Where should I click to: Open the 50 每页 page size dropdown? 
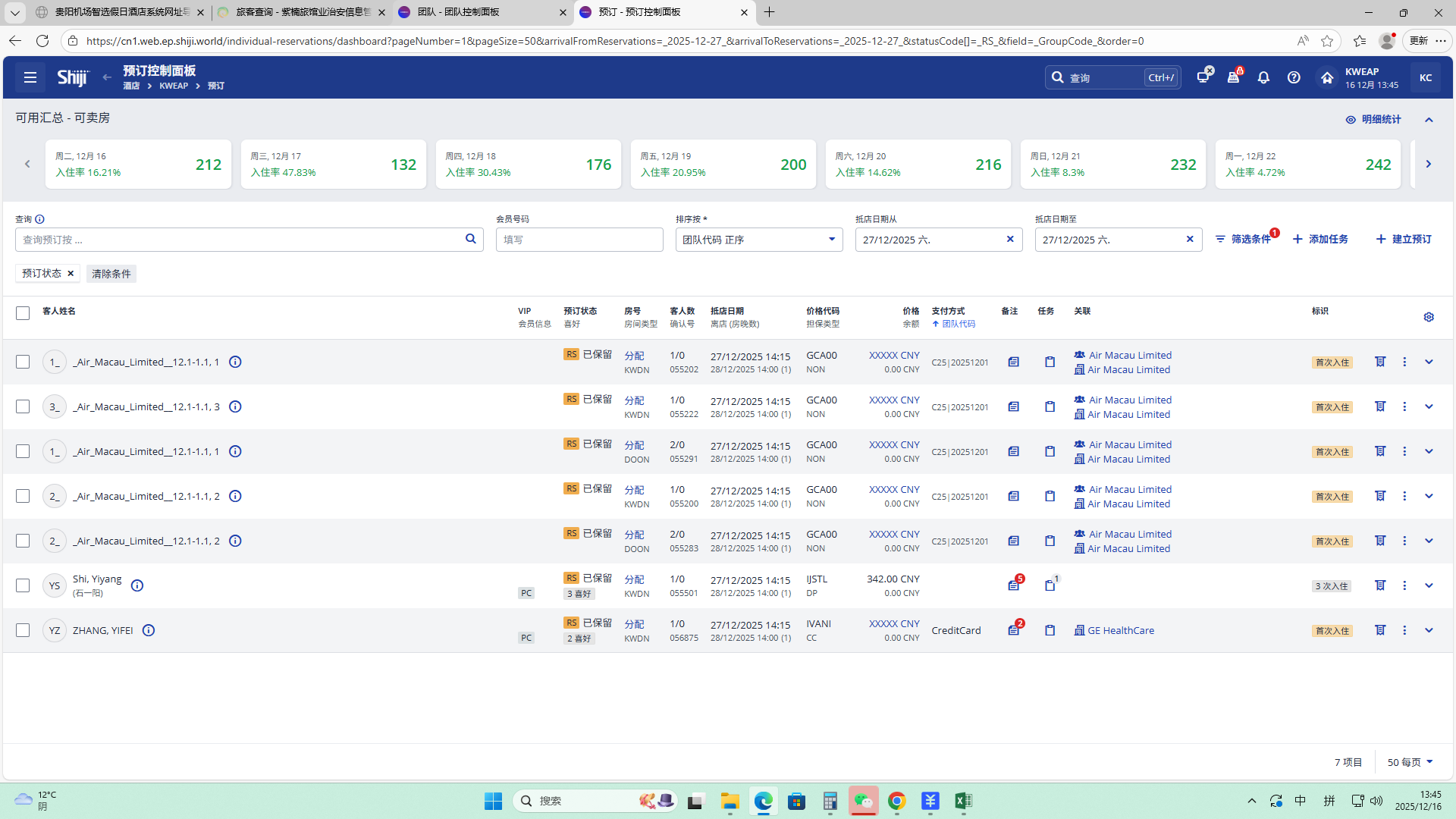pyautogui.click(x=1410, y=762)
